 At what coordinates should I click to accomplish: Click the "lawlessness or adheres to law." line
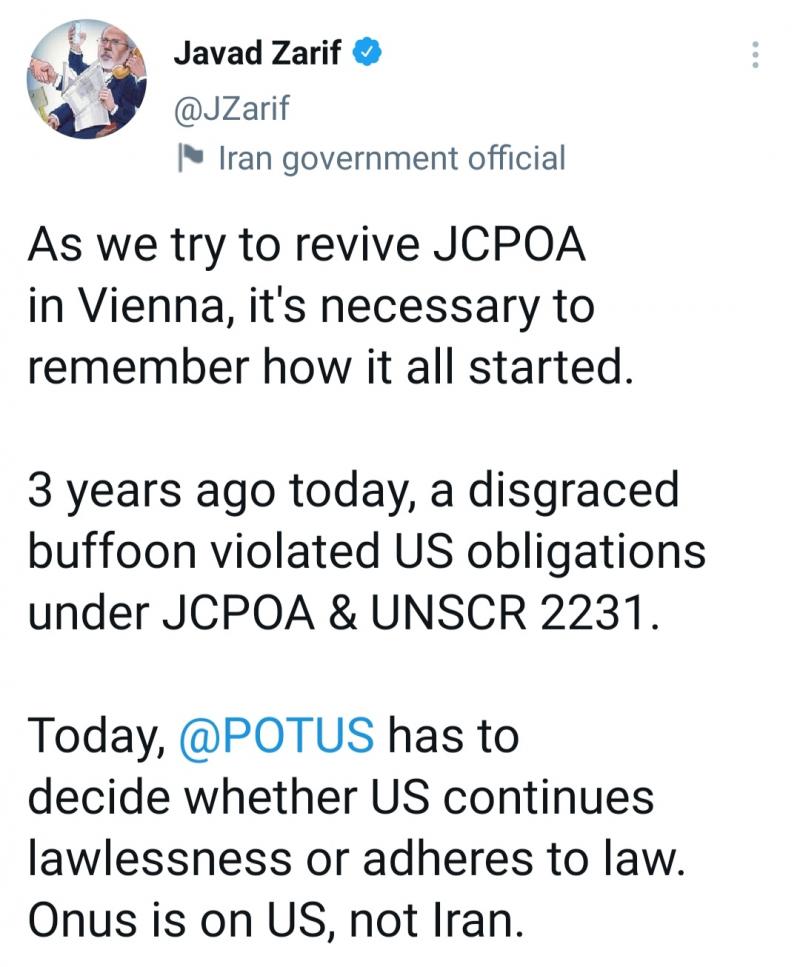point(357,858)
